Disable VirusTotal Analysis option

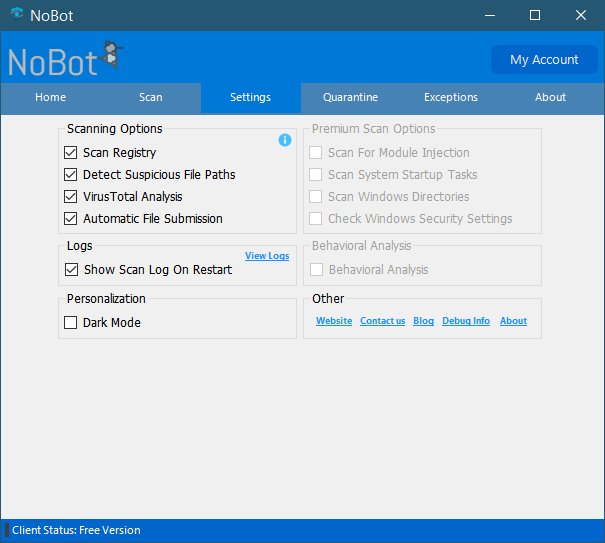(71, 196)
